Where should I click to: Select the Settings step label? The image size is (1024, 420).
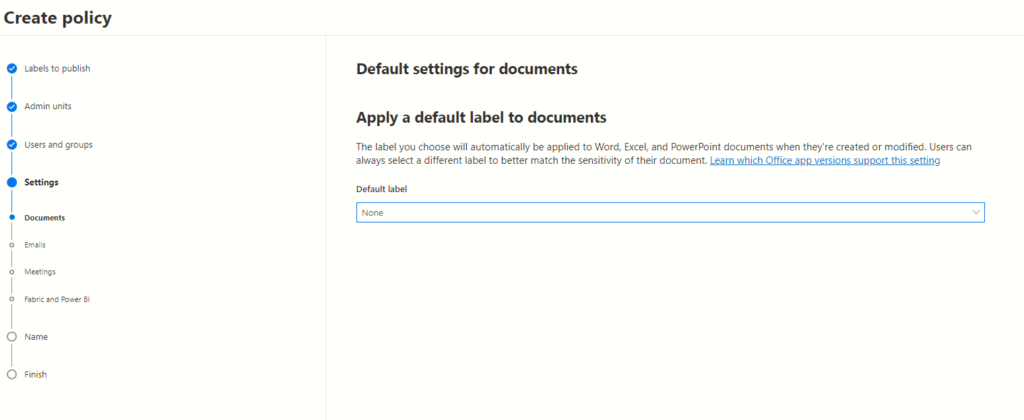(41, 182)
